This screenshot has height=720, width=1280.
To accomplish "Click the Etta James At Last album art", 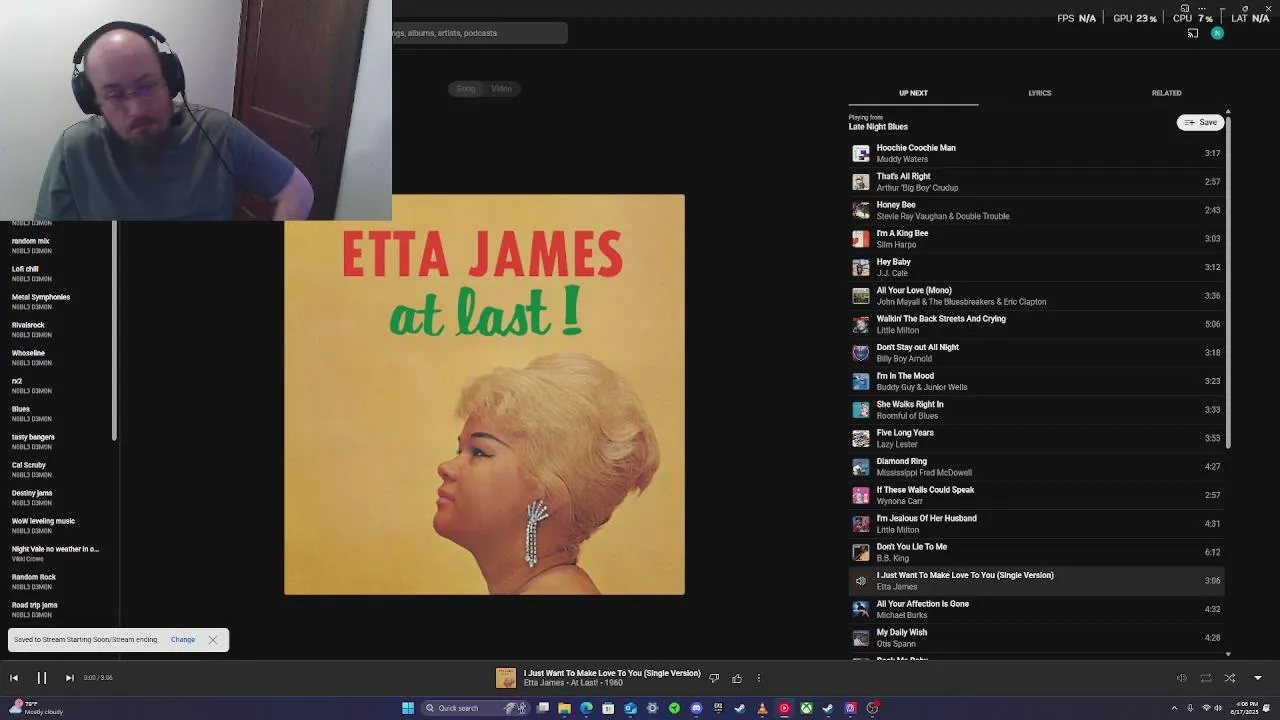I will (x=484, y=395).
